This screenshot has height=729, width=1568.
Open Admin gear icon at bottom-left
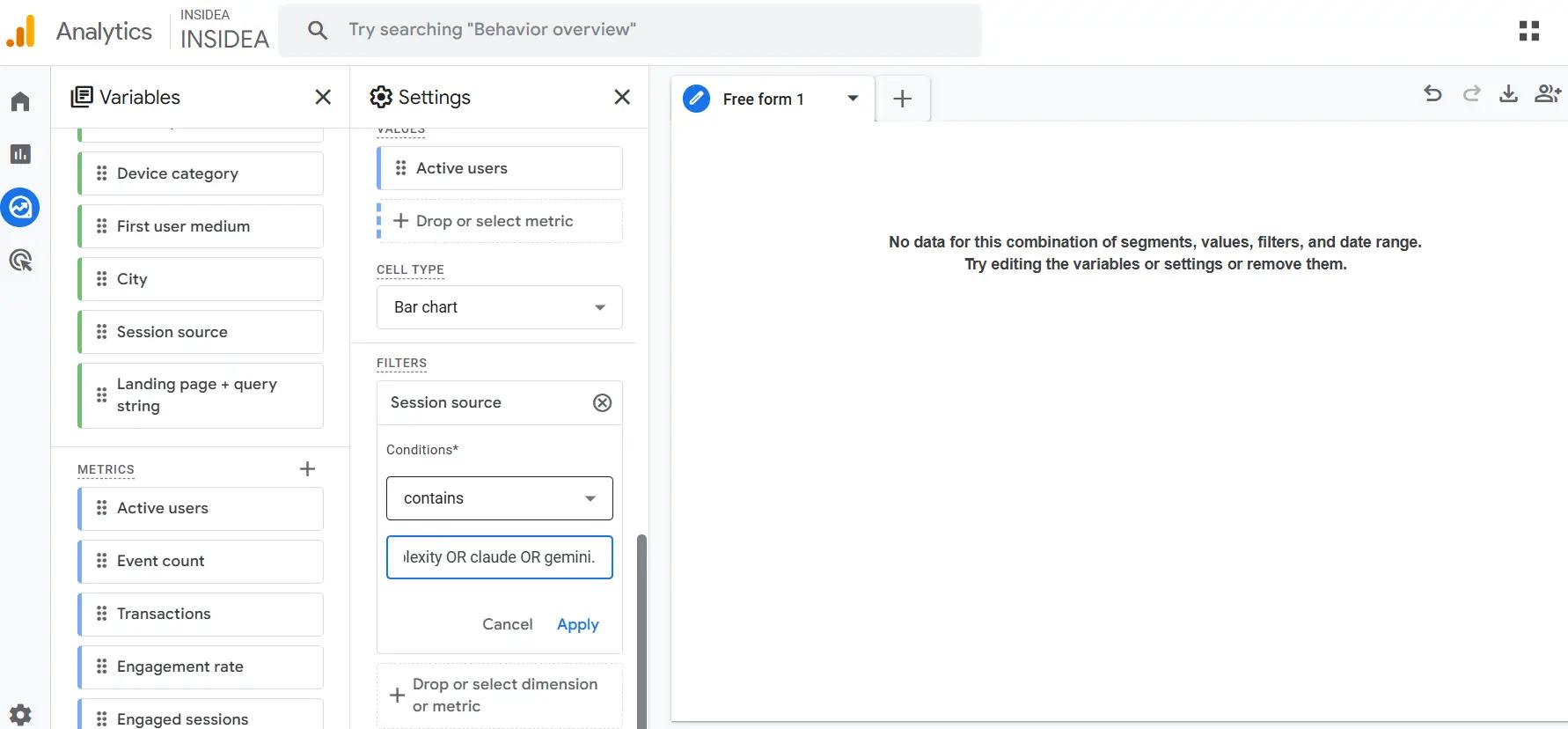20,714
